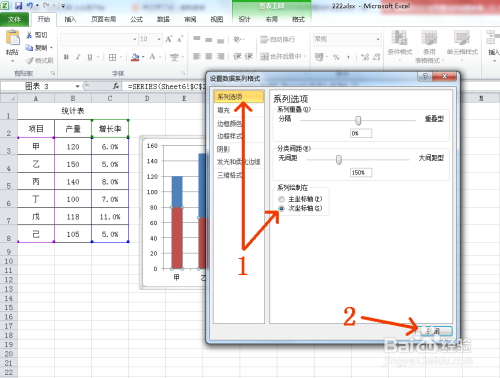Viewport: 500px width, 378px height.
Task: Click the align left icon
Action: [x=197, y=56]
